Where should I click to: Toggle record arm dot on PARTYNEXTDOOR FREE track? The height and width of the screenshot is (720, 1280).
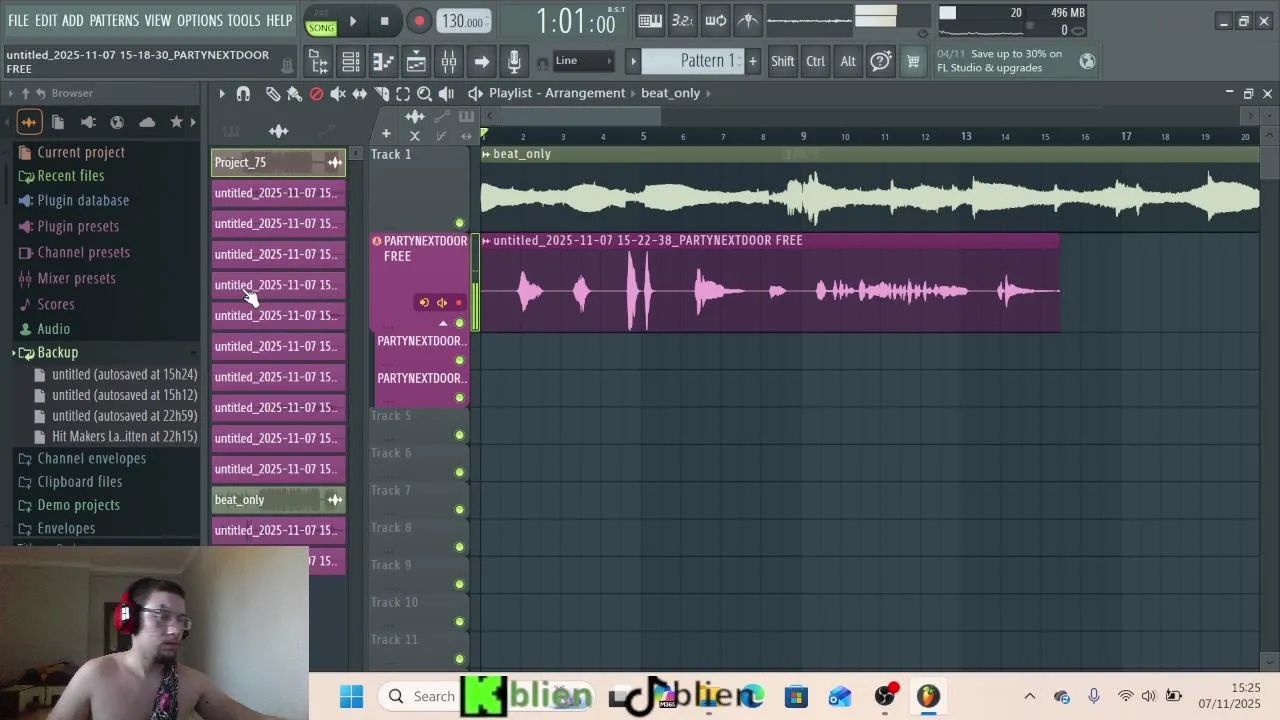[459, 303]
